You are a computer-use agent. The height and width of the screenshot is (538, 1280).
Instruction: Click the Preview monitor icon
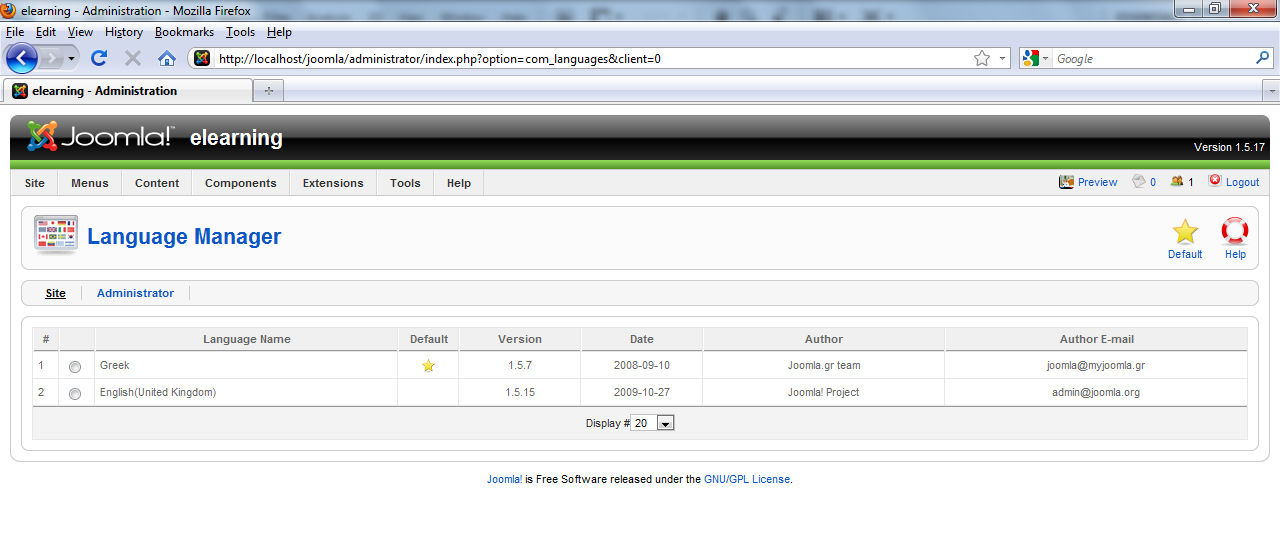coord(1066,182)
